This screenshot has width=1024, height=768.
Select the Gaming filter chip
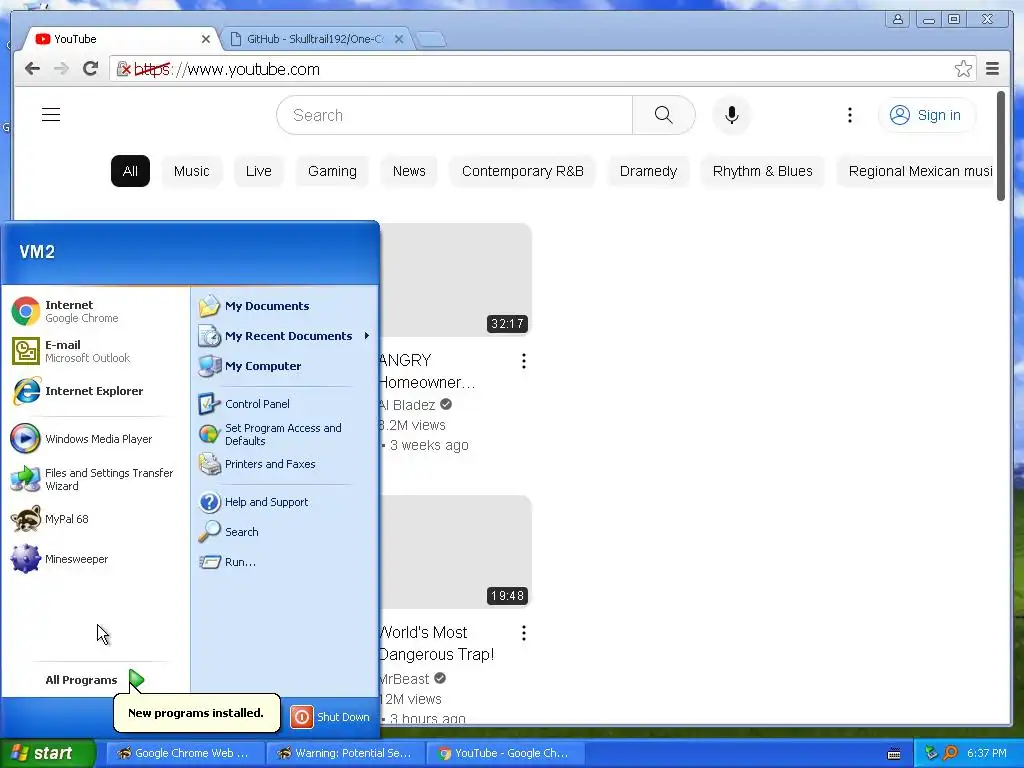coord(332,171)
